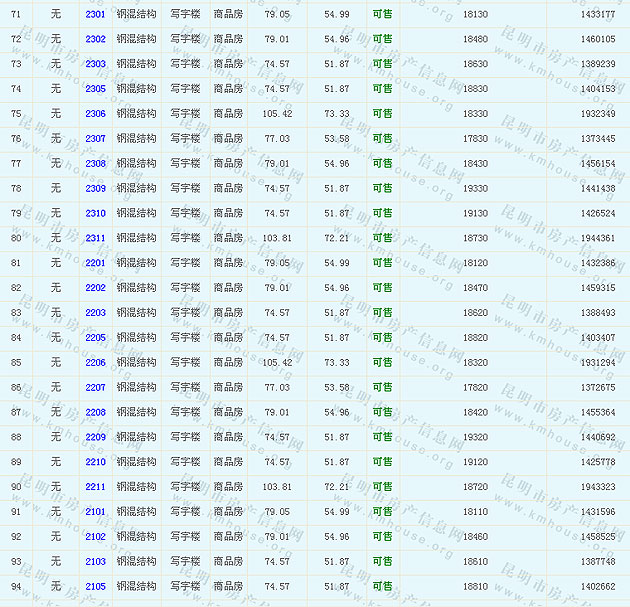Open unit 2303 details

tap(95, 64)
